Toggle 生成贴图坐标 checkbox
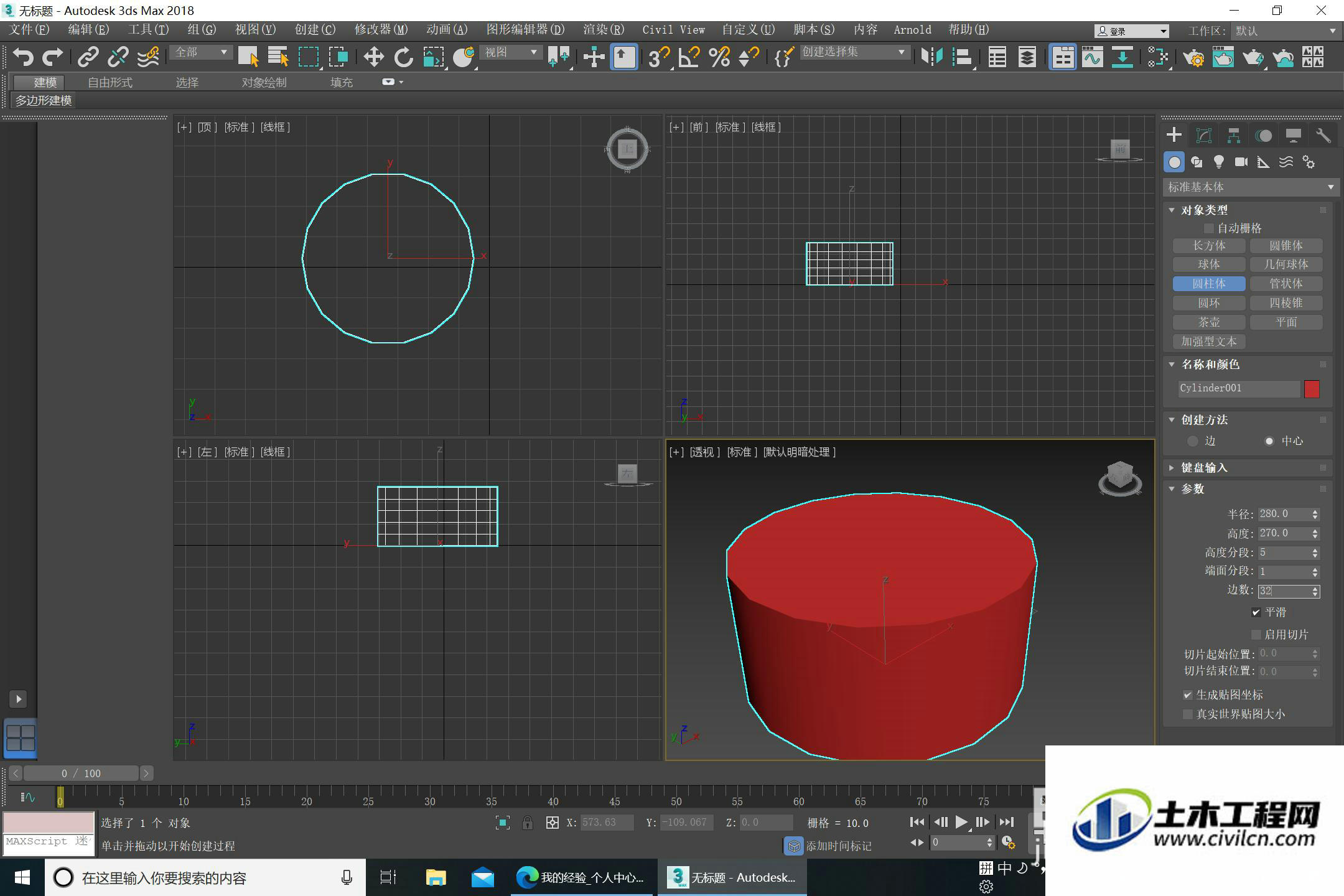Screen dimensions: 1344x896 1188,695
